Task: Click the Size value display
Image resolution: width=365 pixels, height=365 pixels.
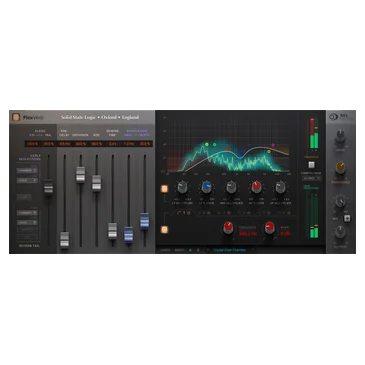Action: coord(97,144)
